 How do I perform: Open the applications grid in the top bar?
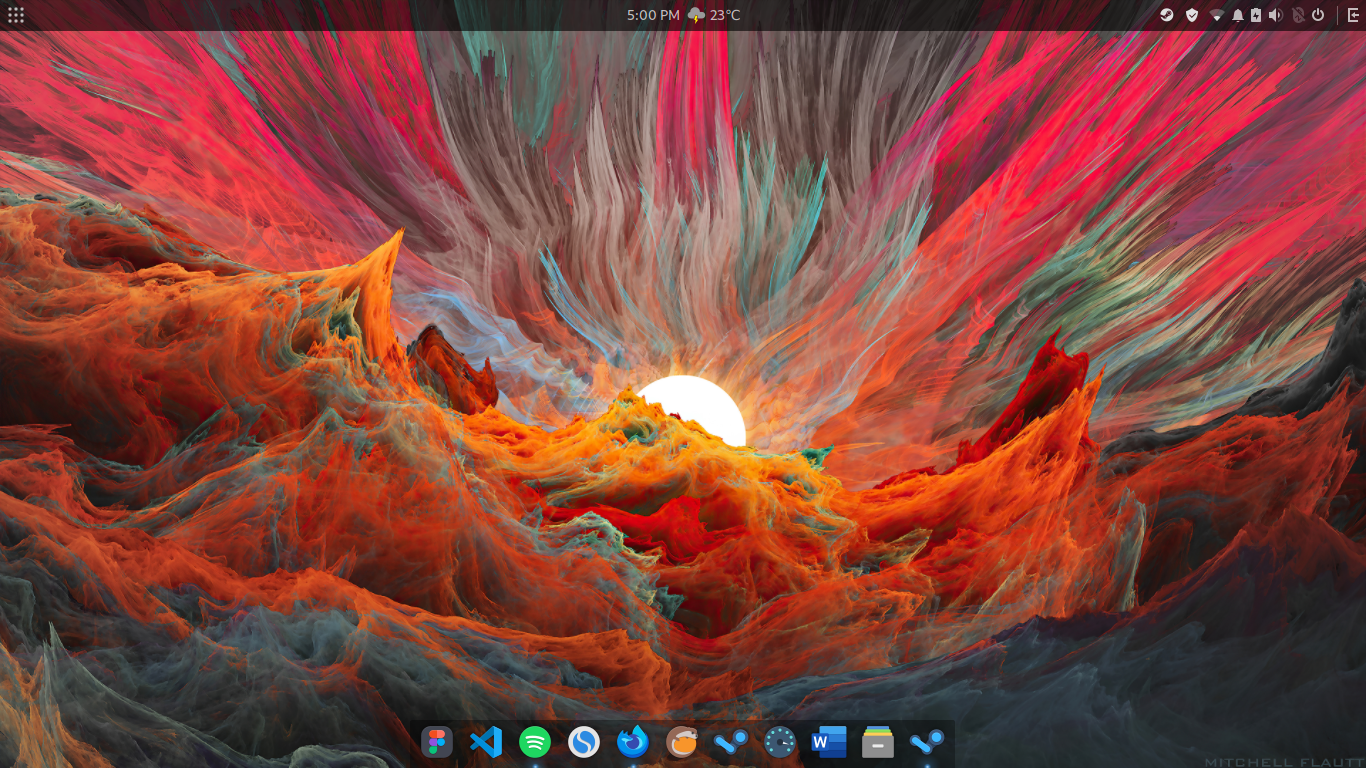click(16, 15)
